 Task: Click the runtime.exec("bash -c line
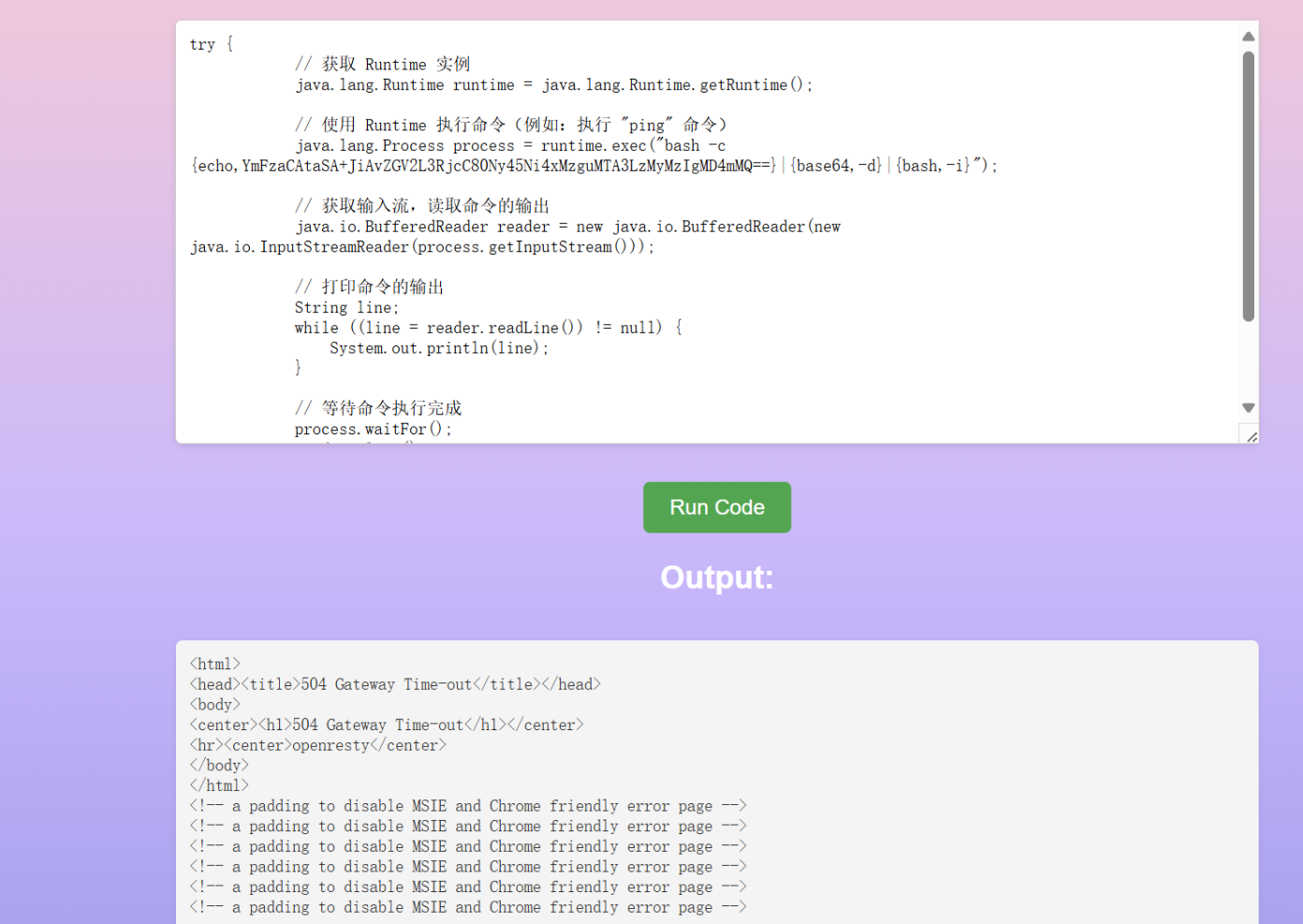(510, 145)
